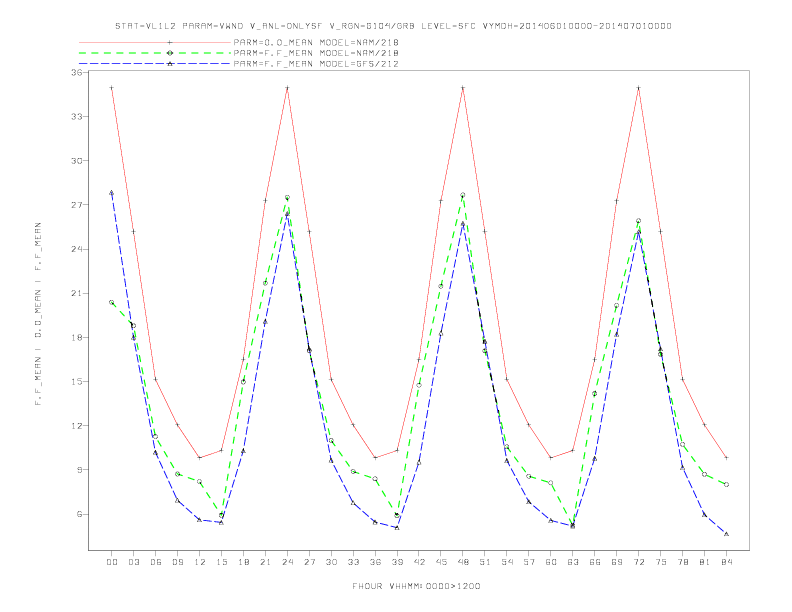792x612 pixels.
Task: Click x-axis hour label 75
Action: [x=661, y=562]
